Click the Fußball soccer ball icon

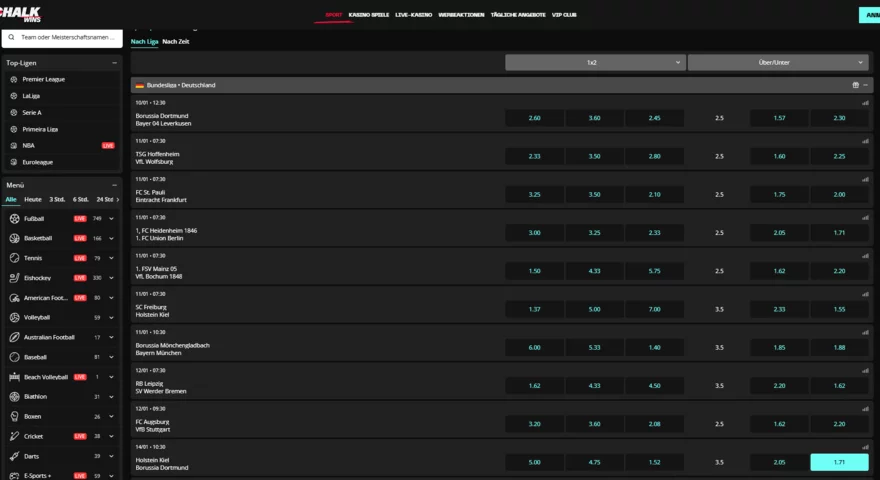click(15, 218)
